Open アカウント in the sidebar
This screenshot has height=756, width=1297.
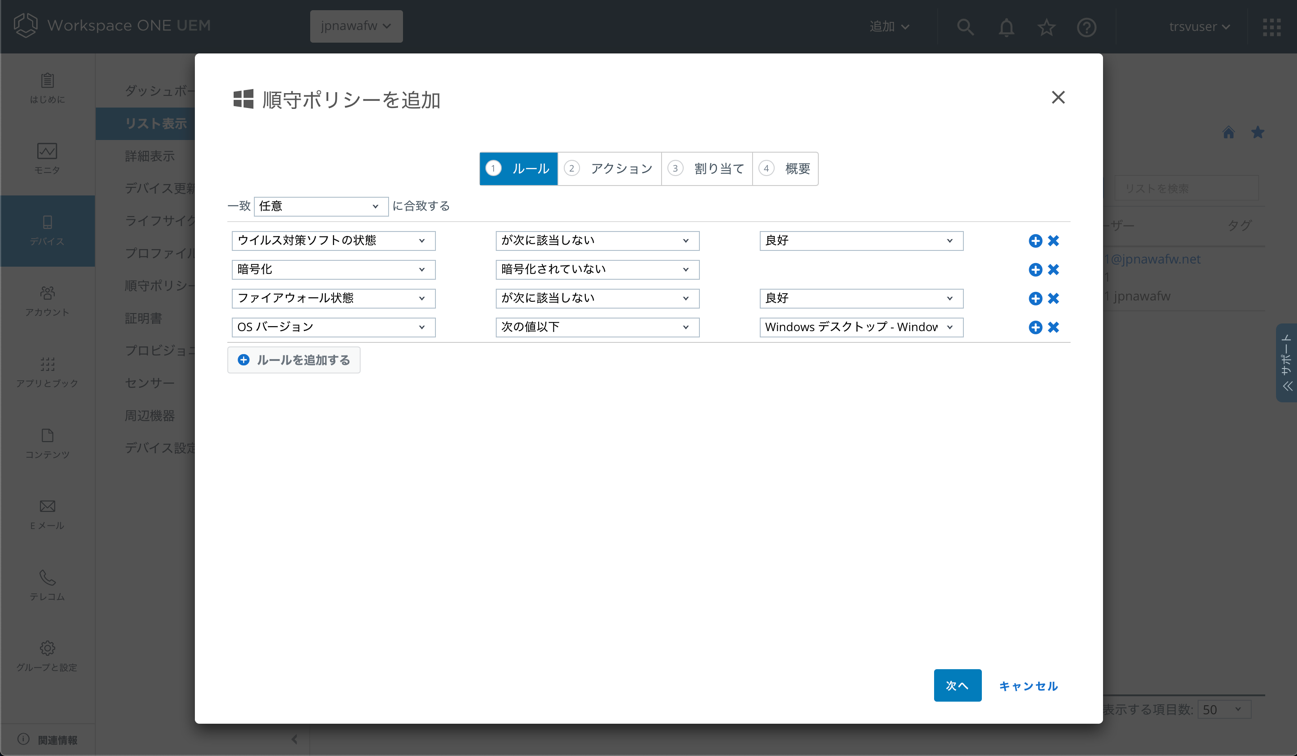coord(47,301)
